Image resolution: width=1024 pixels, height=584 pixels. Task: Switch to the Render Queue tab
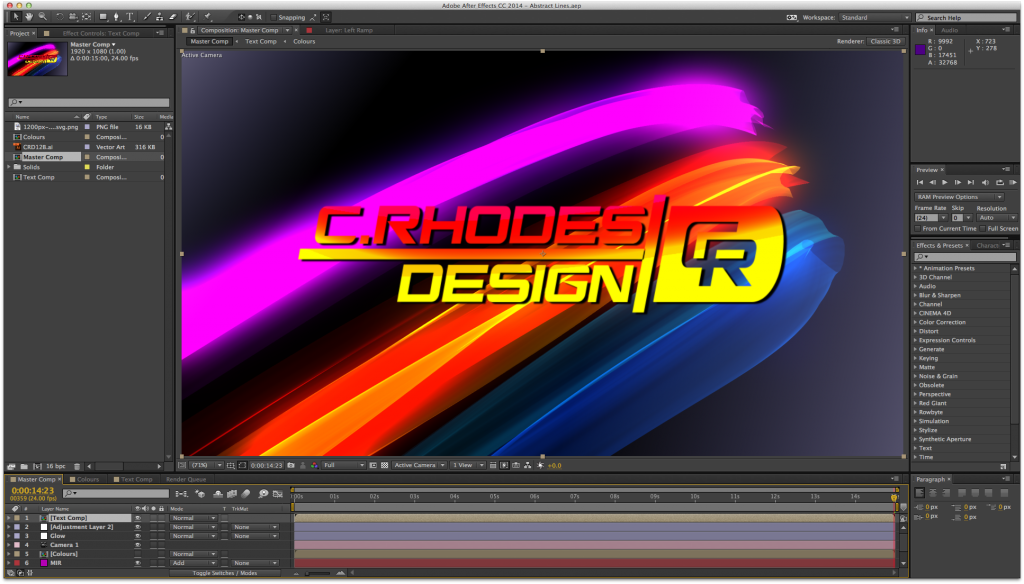(x=185, y=480)
